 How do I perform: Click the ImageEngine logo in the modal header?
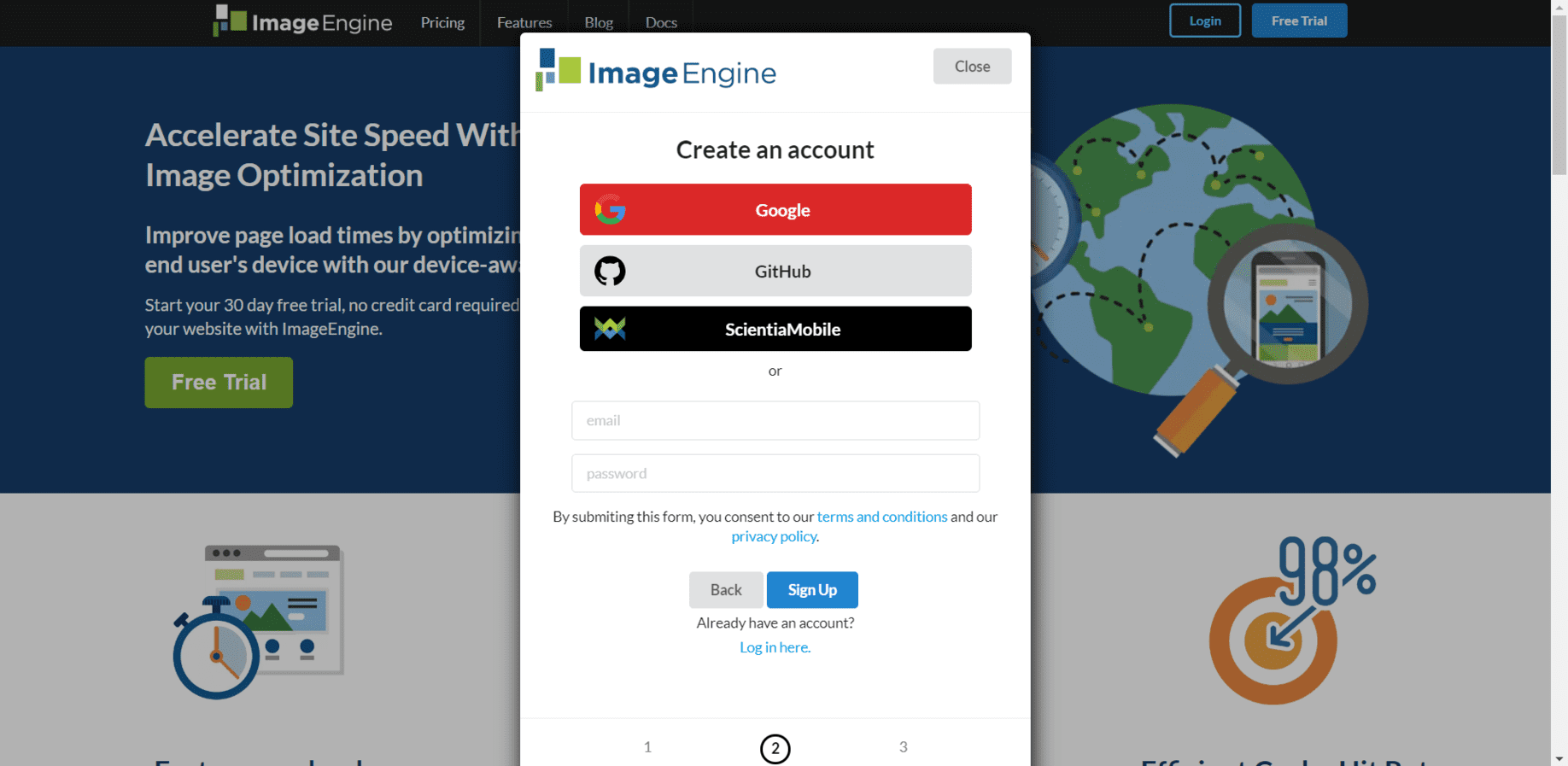click(656, 71)
